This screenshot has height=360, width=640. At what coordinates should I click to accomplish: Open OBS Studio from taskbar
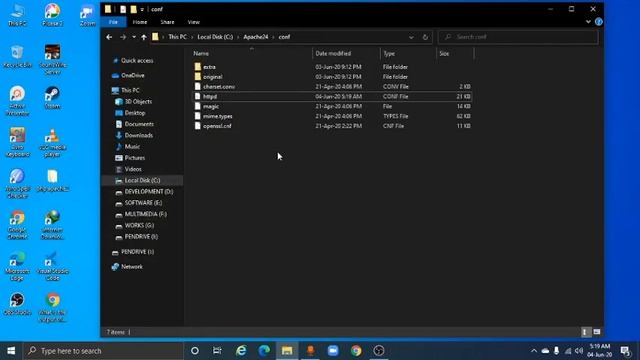coord(379,351)
